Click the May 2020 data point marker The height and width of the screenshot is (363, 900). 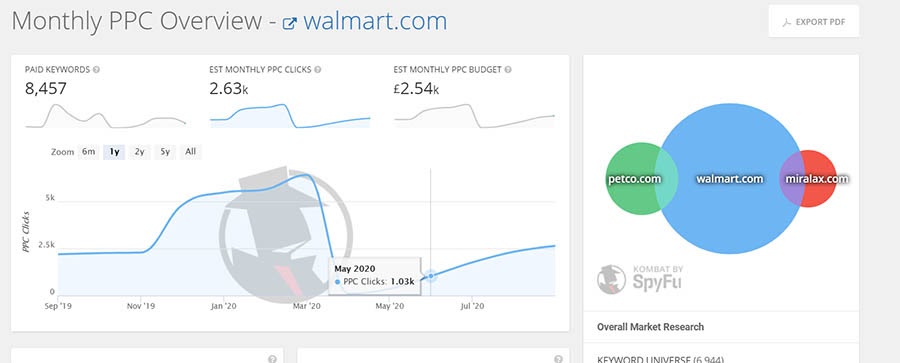430,276
